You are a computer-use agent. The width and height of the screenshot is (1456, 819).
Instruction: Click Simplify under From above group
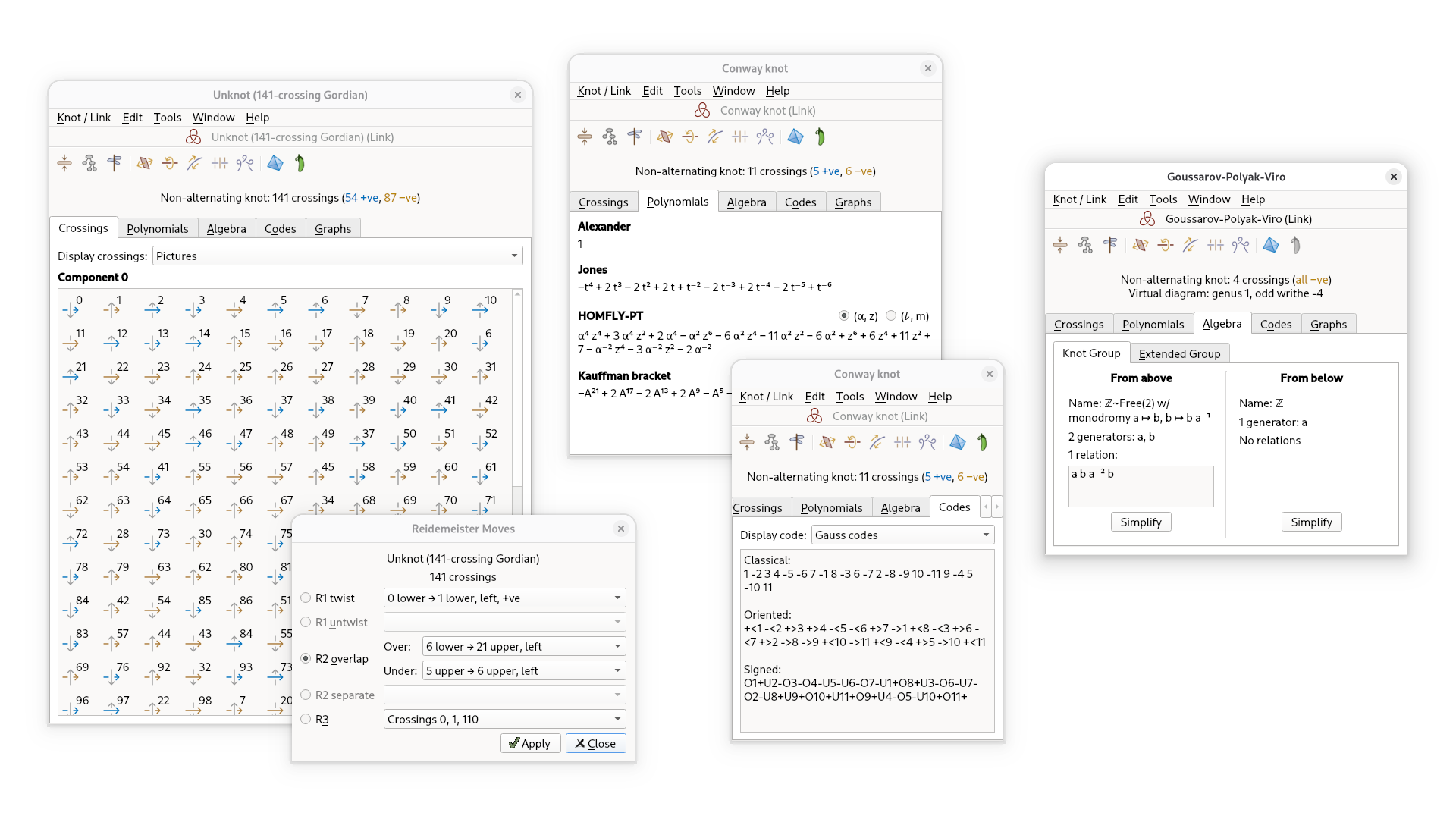[1141, 522]
